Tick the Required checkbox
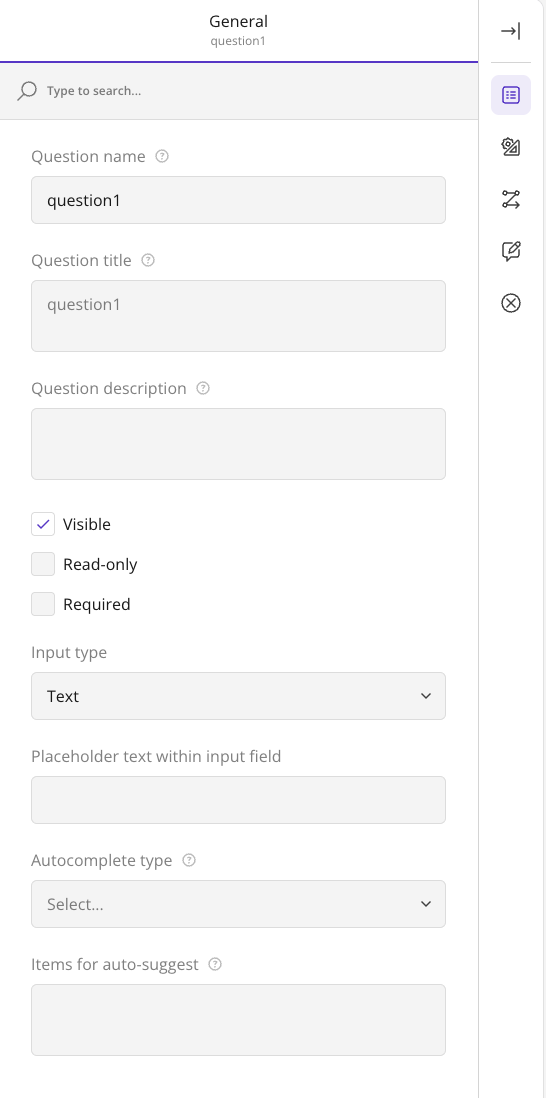This screenshot has height=1098, width=546. [43, 604]
